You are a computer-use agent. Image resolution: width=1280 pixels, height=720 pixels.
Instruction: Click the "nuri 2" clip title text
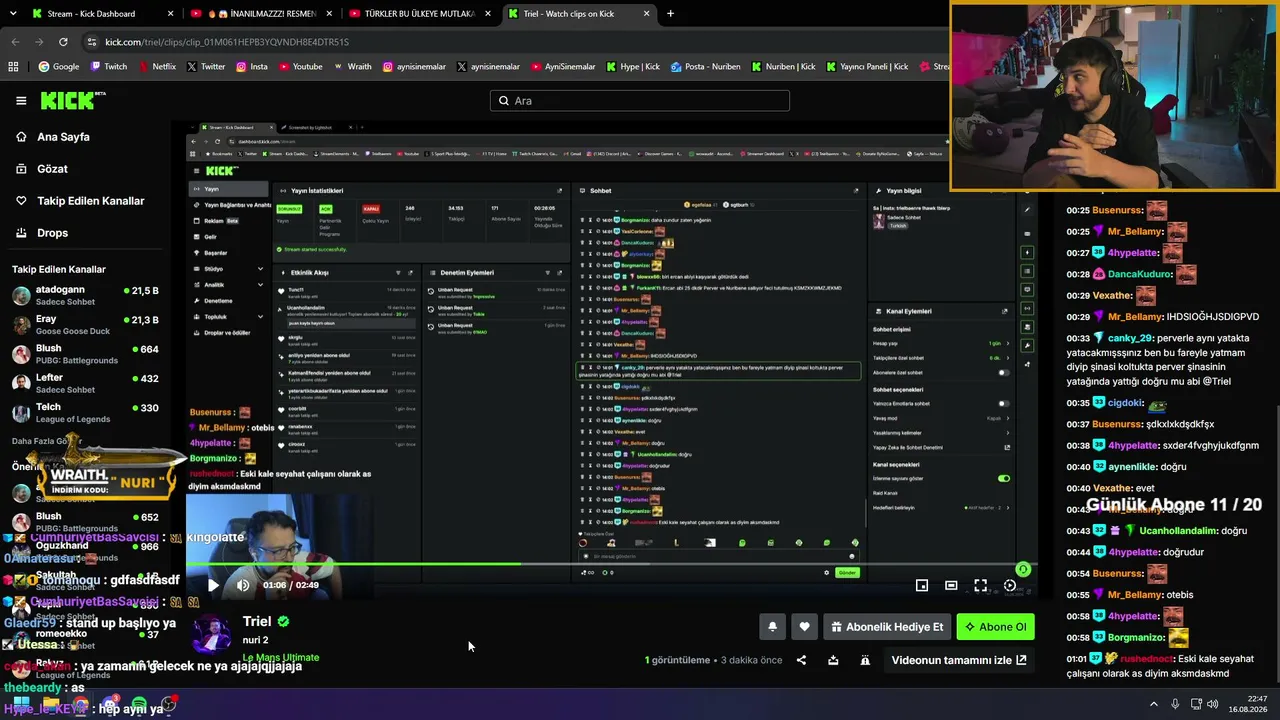(x=256, y=640)
